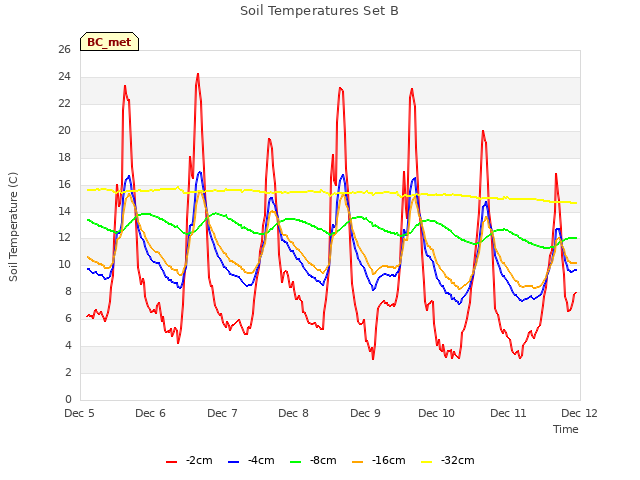
Task: Click the 12 y-axis tick label
Action: coord(64,238)
